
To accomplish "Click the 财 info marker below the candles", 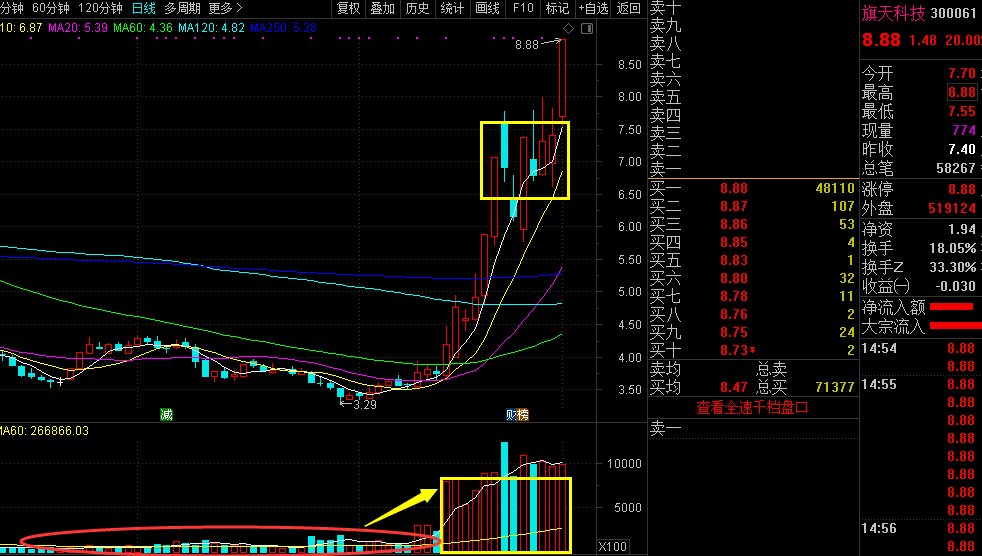I will pos(510,414).
